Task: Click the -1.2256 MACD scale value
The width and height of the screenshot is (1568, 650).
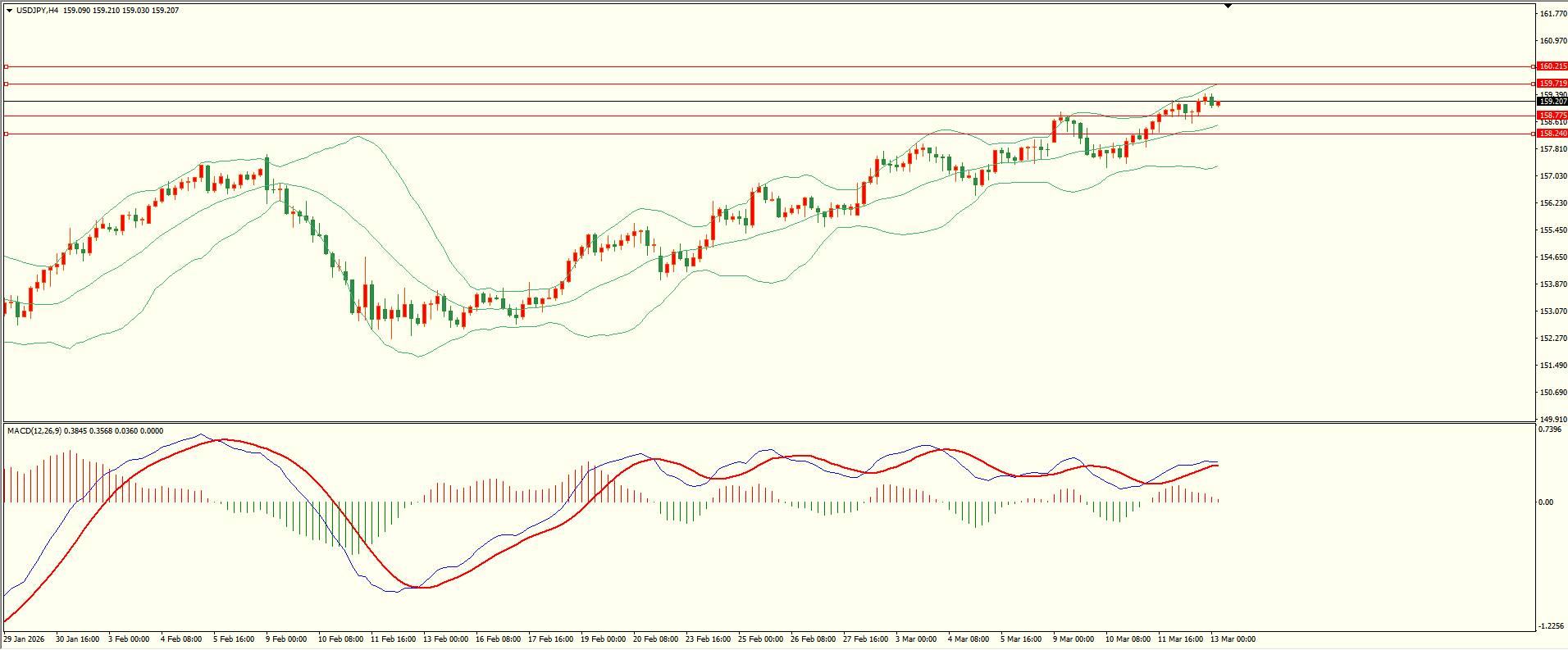Action: click(1551, 626)
